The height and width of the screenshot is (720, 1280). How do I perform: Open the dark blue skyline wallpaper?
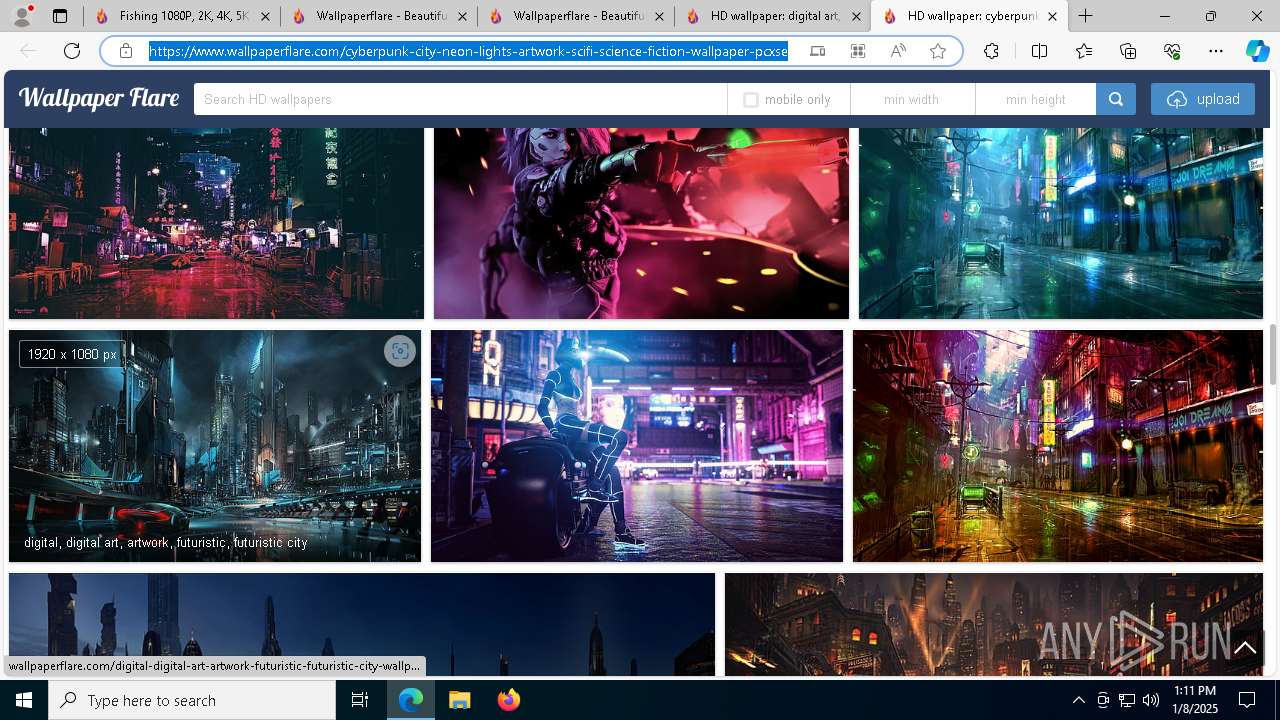coord(362,624)
